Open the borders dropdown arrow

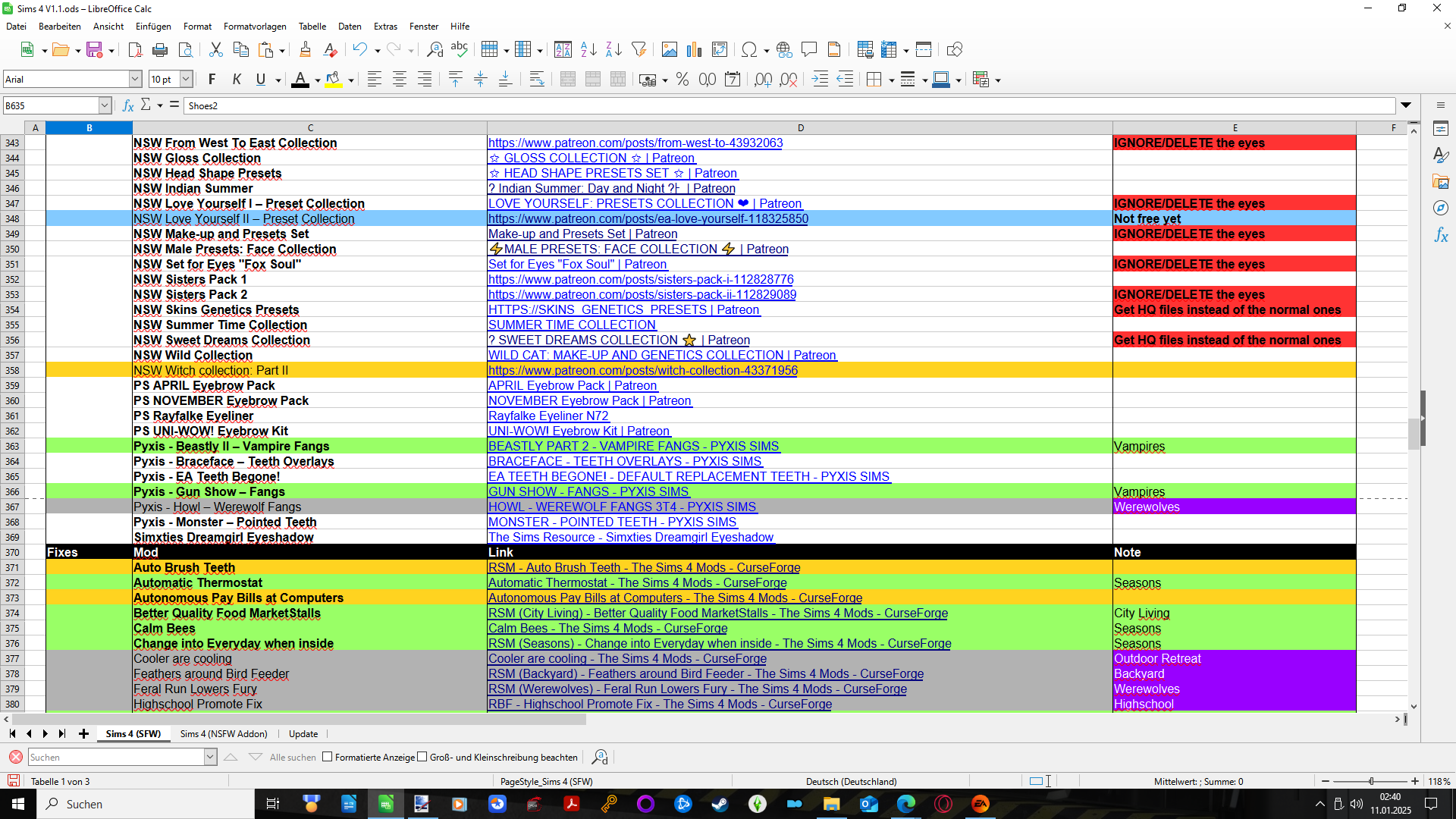tap(891, 80)
